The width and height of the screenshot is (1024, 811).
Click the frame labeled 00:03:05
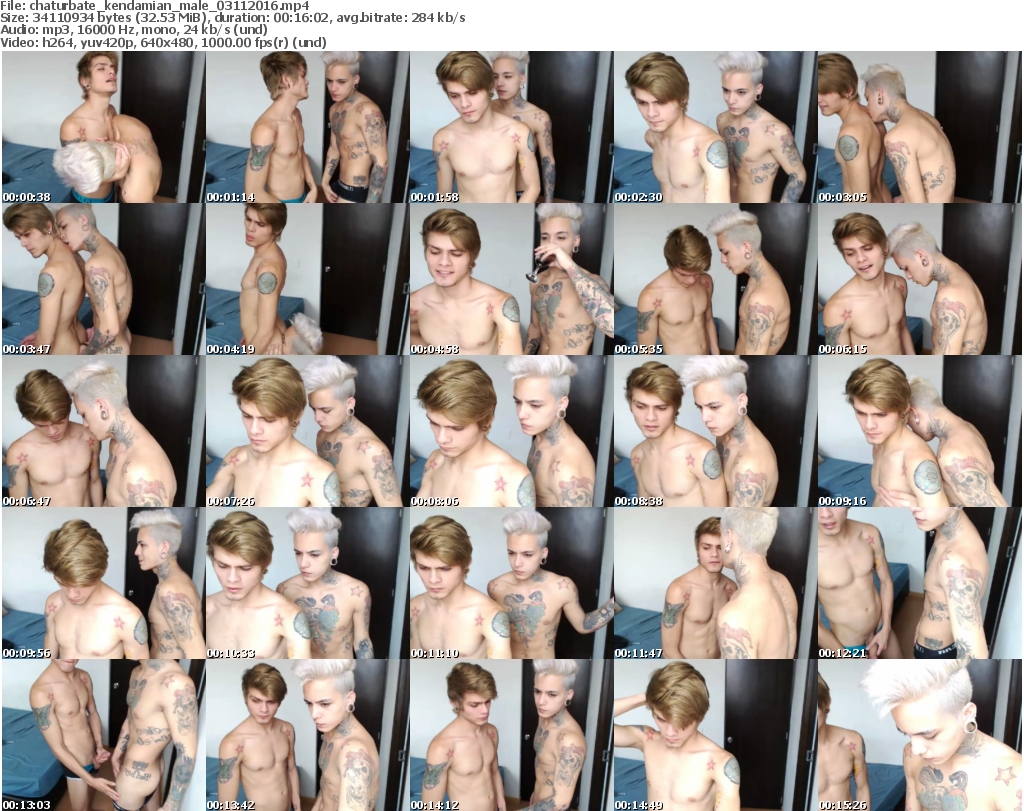point(919,127)
